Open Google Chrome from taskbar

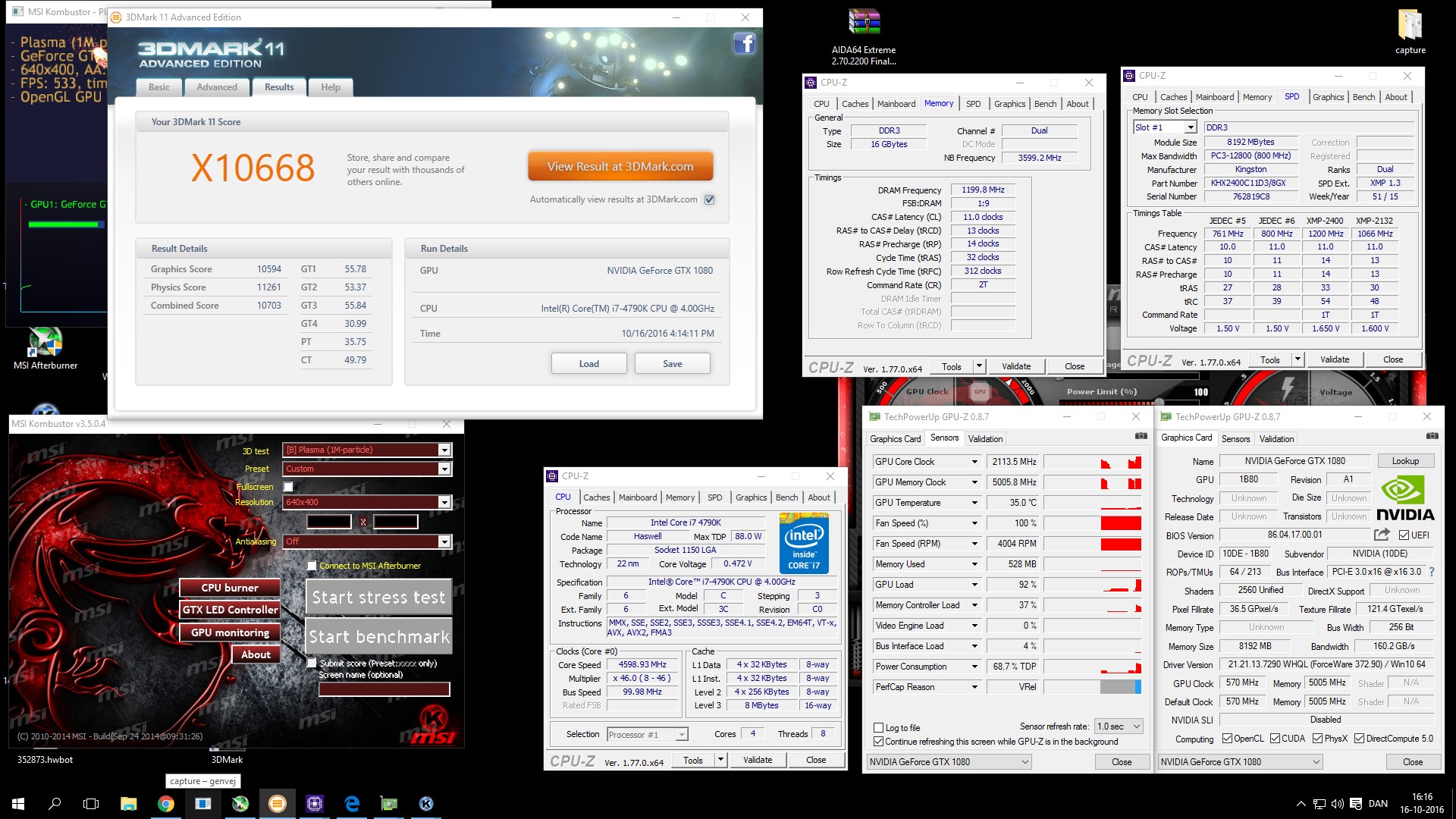pos(165,803)
